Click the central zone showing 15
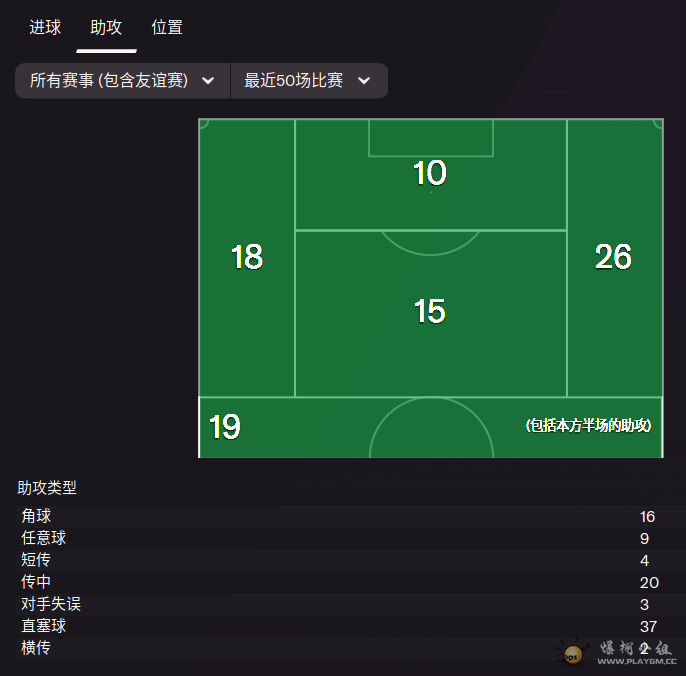This screenshot has width=686, height=676. click(430, 313)
